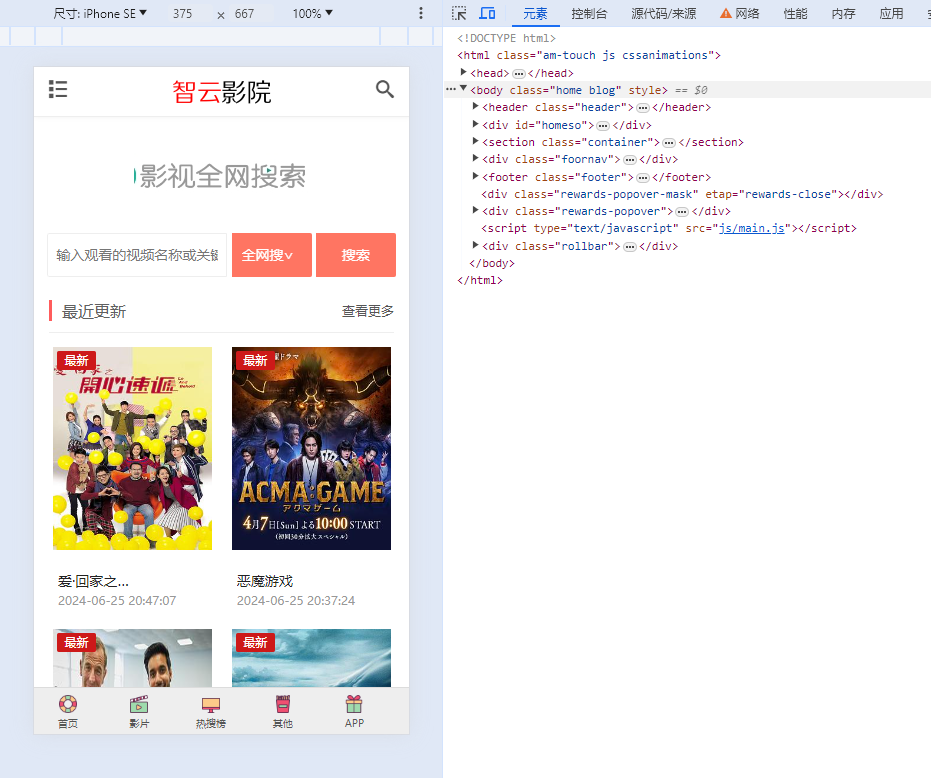Tap the APP gift icon in bottom nav

[x=354, y=704]
